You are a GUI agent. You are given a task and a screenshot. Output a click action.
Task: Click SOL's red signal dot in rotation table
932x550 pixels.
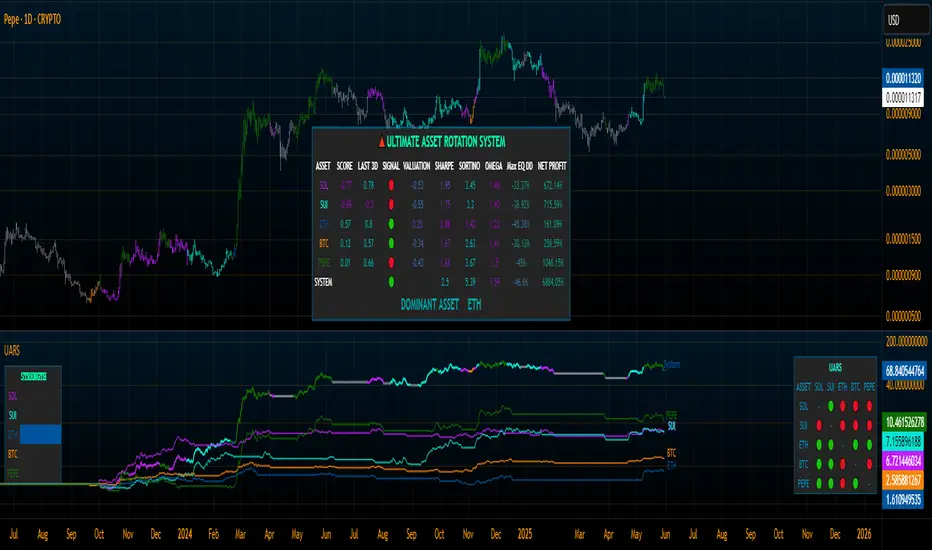point(391,186)
